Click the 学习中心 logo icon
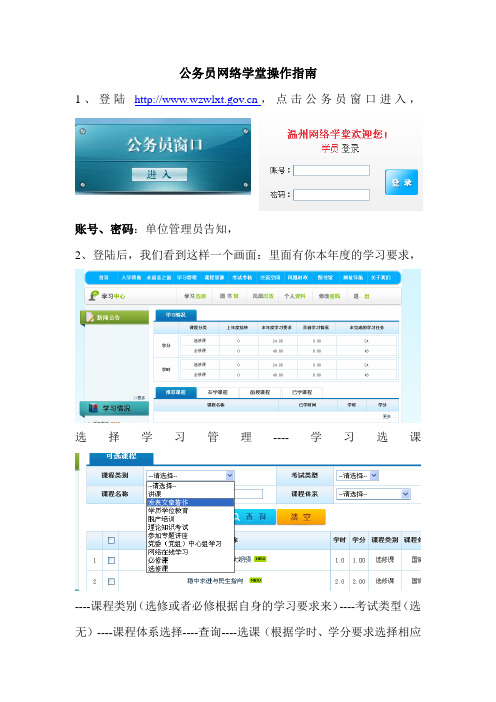The width and height of the screenshot is (496, 702). [94, 295]
